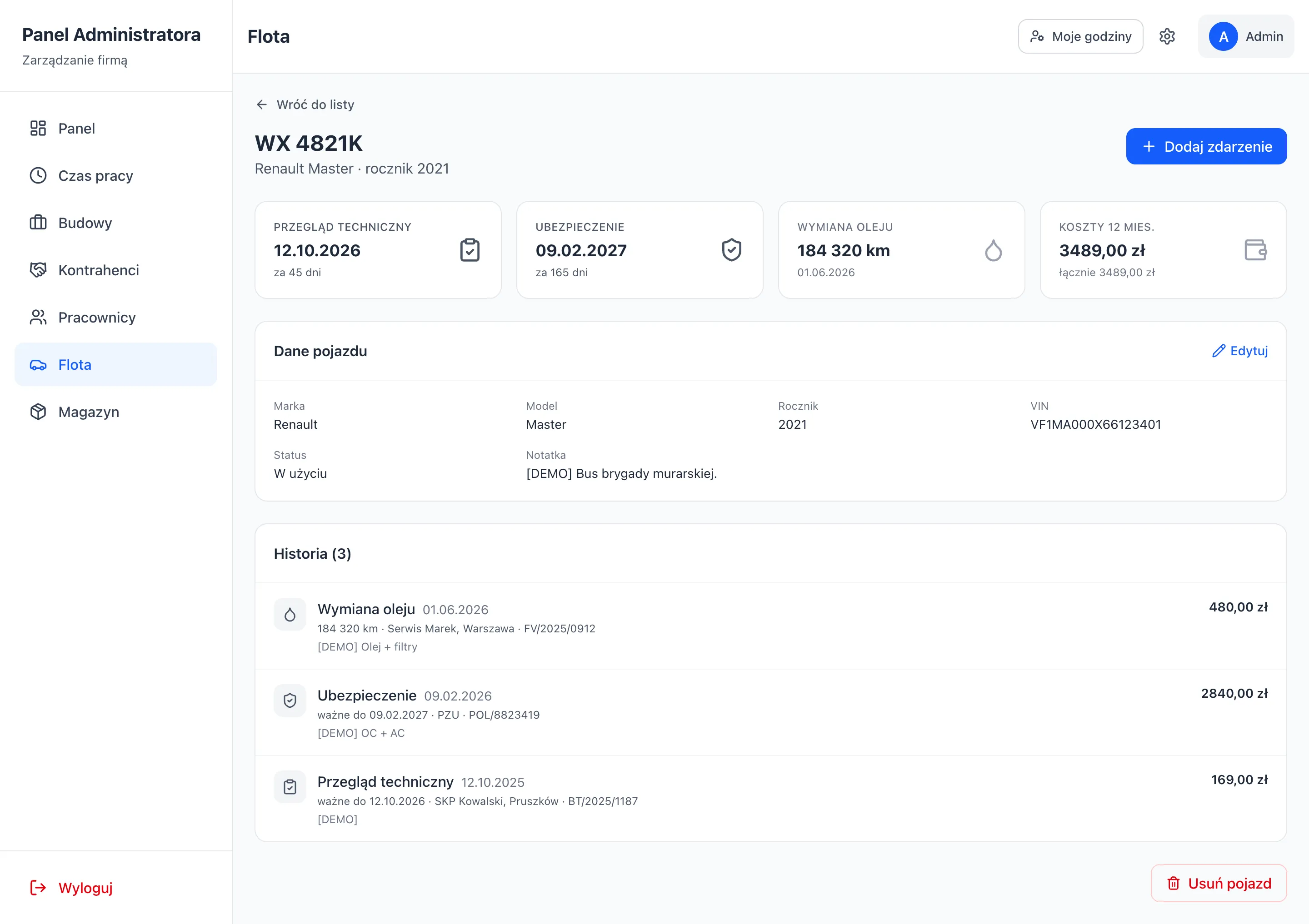Click the blue Admin avatar circle
The image size is (1309, 924).
1223,36
